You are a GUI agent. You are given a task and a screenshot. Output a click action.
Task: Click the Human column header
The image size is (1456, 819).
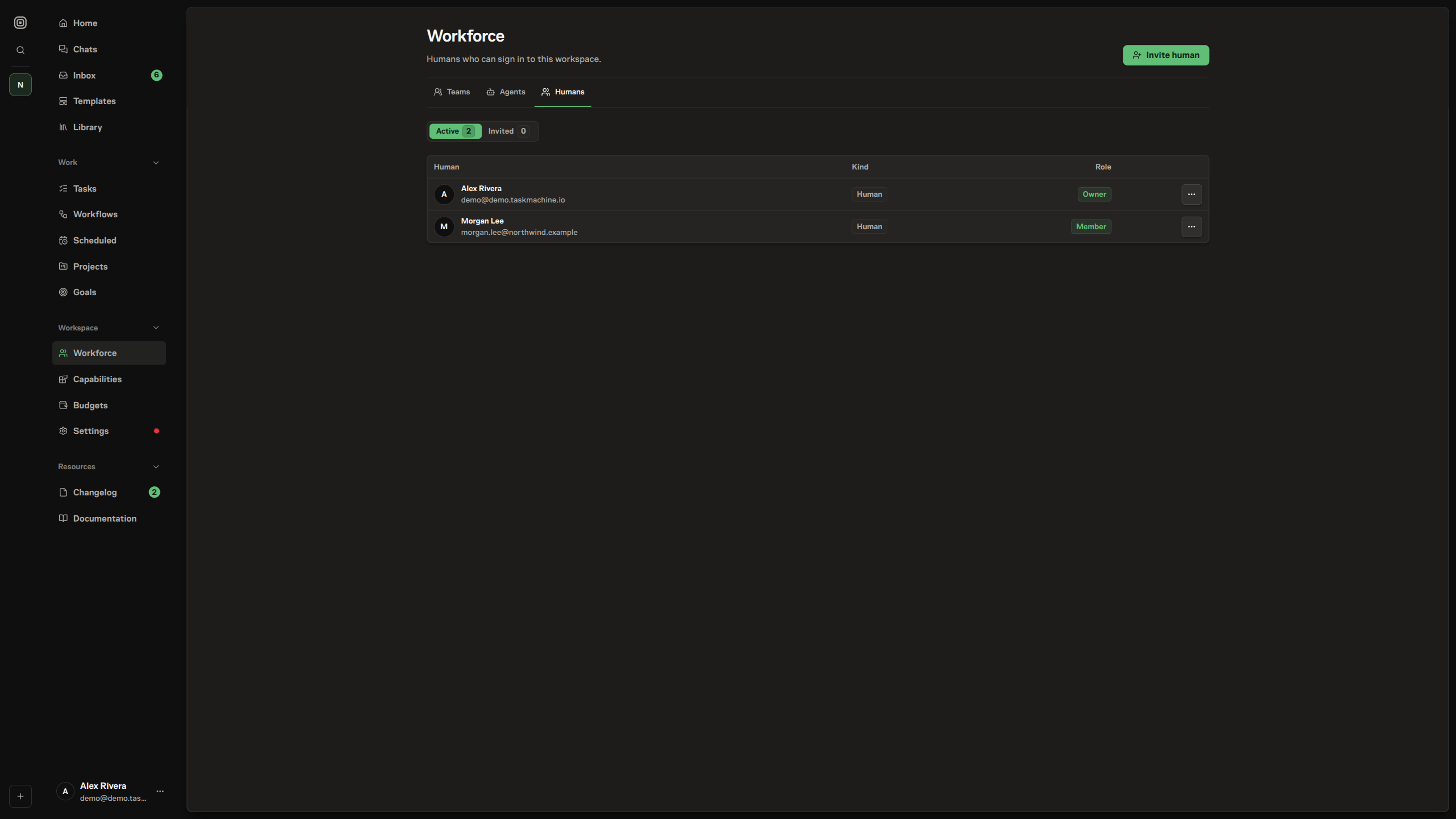[x=446, y=167]
